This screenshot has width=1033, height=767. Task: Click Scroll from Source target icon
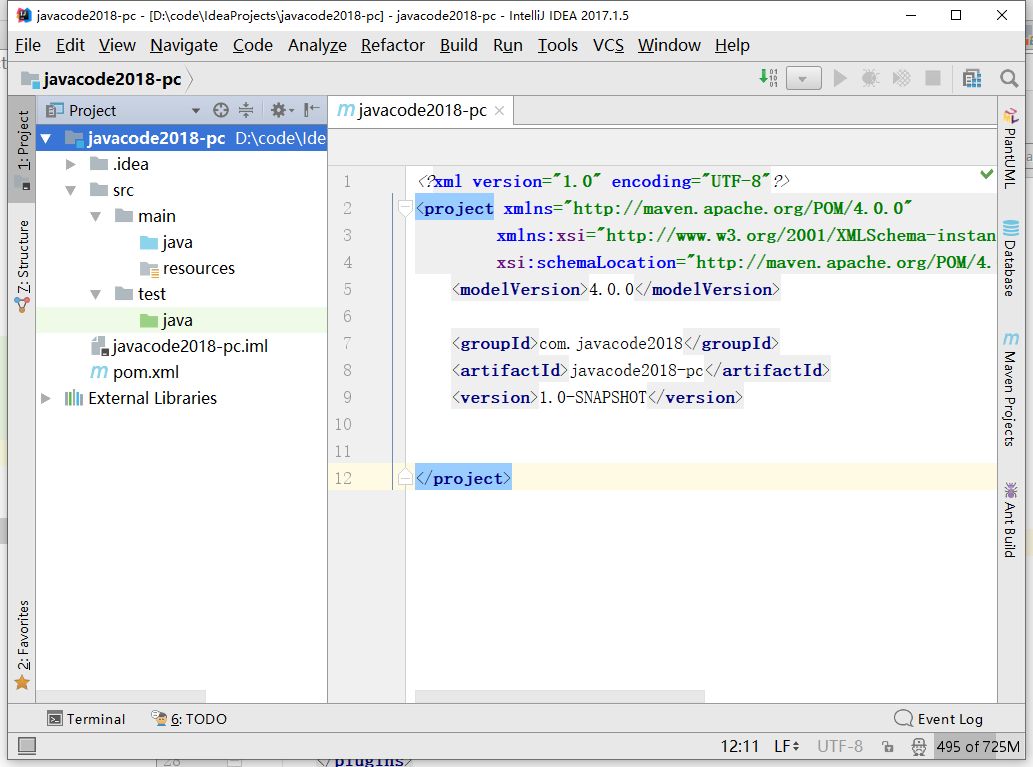pyautogui.click(x=221, y=110)
